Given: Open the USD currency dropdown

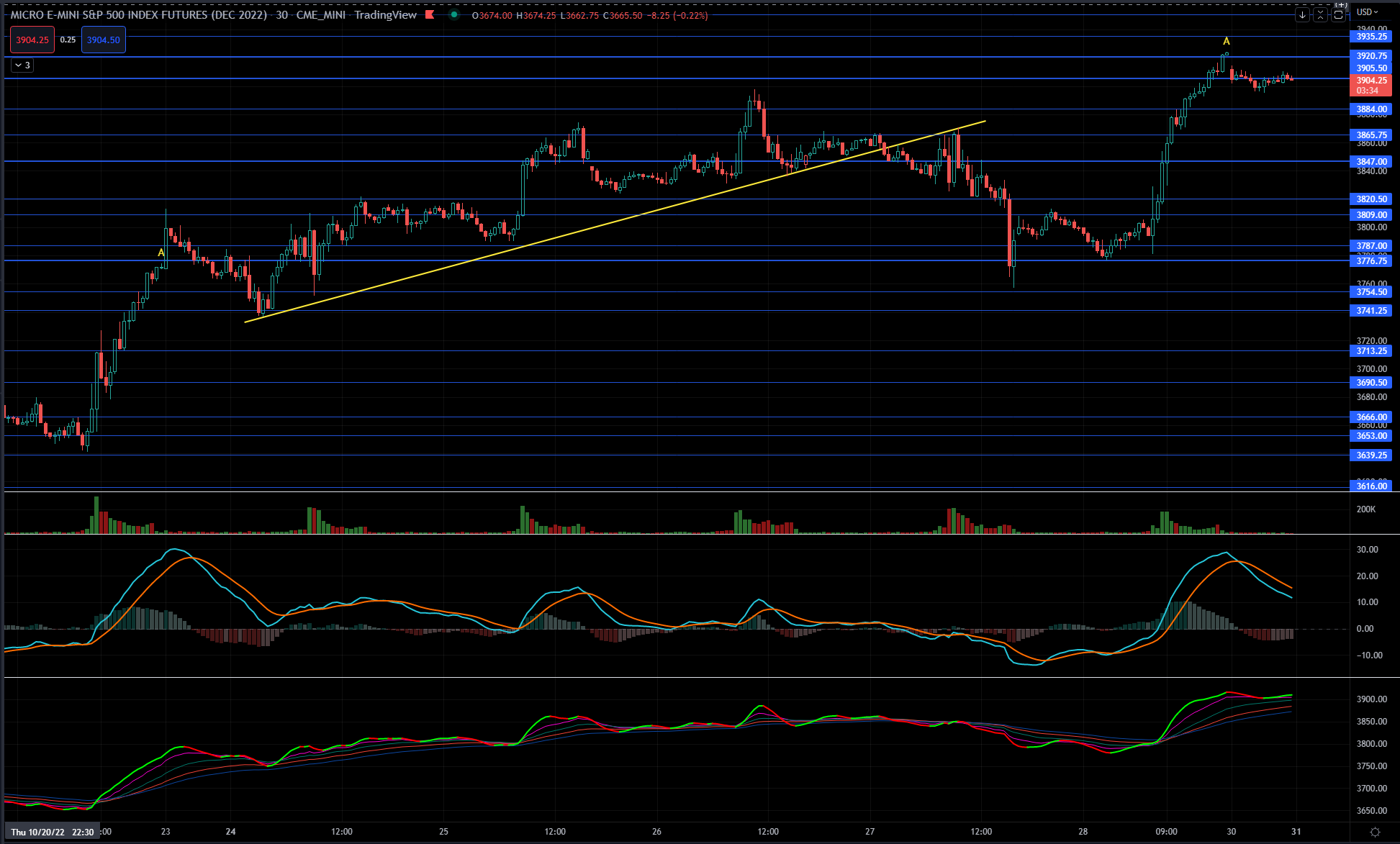Looking at the screenshot, I should [x=1367, y=12].
